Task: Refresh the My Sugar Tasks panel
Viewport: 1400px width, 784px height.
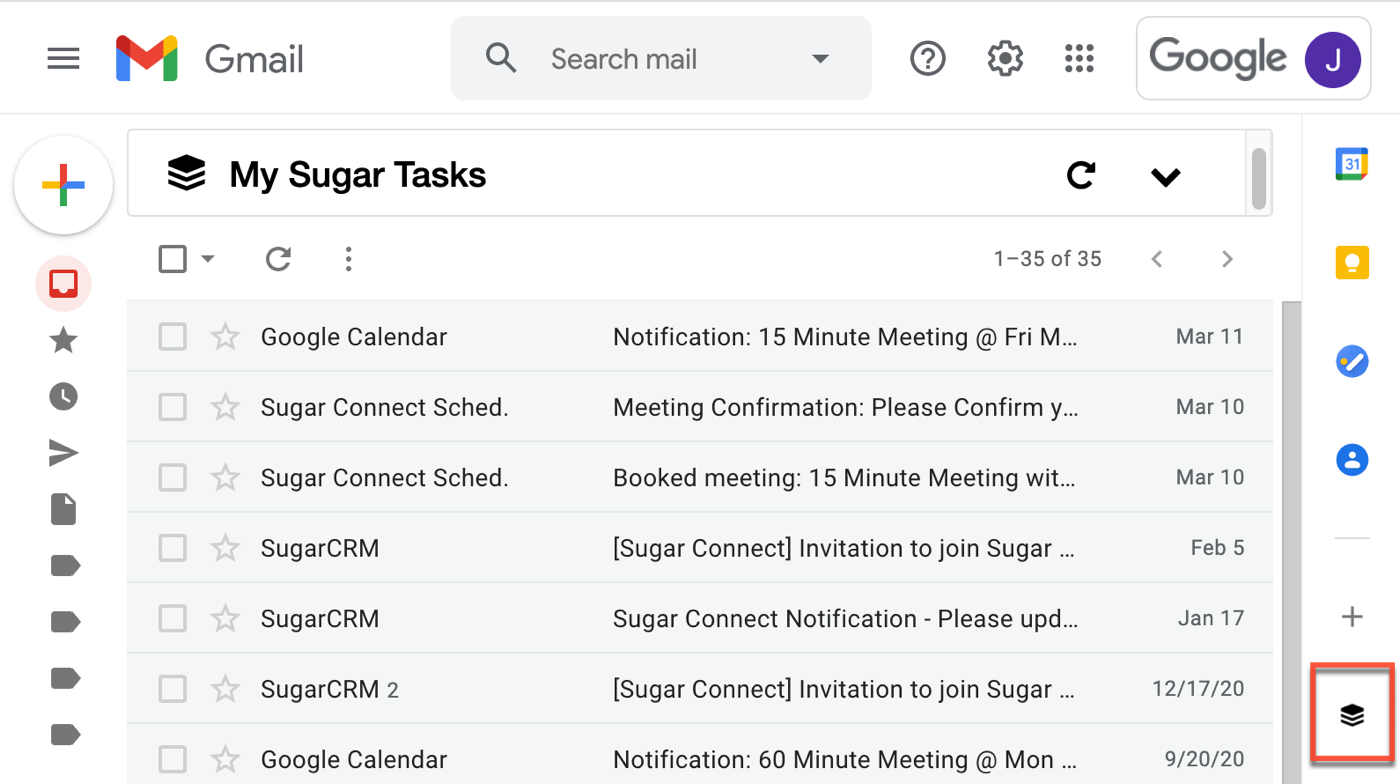Action: point(1081,175)
